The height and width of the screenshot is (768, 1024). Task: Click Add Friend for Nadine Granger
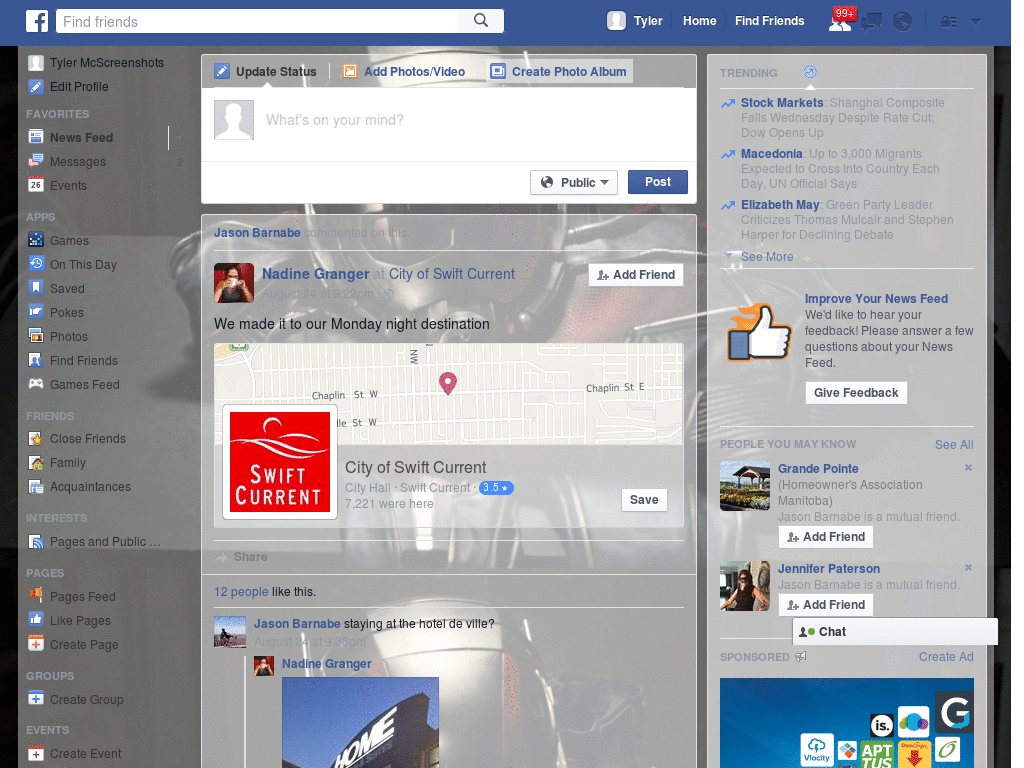tap(636, 275)
